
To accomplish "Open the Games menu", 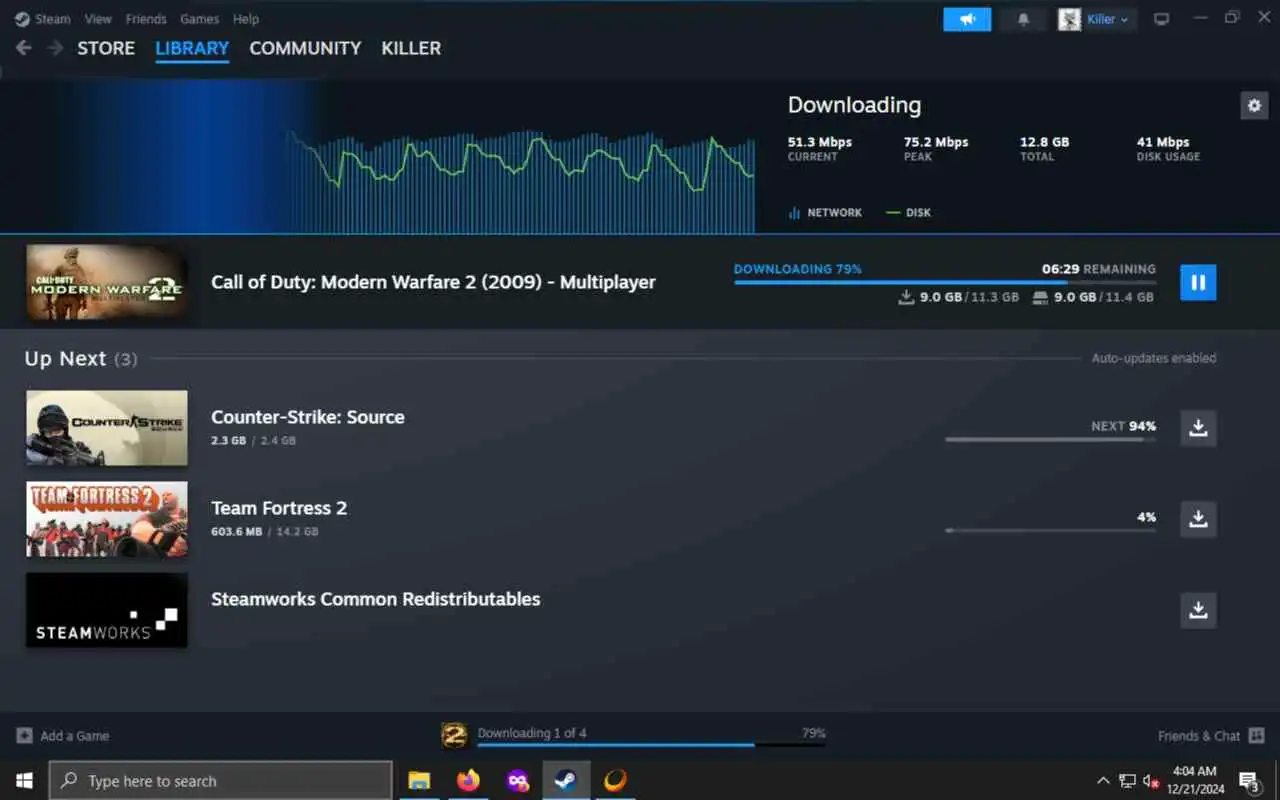I will pos(200,19).
